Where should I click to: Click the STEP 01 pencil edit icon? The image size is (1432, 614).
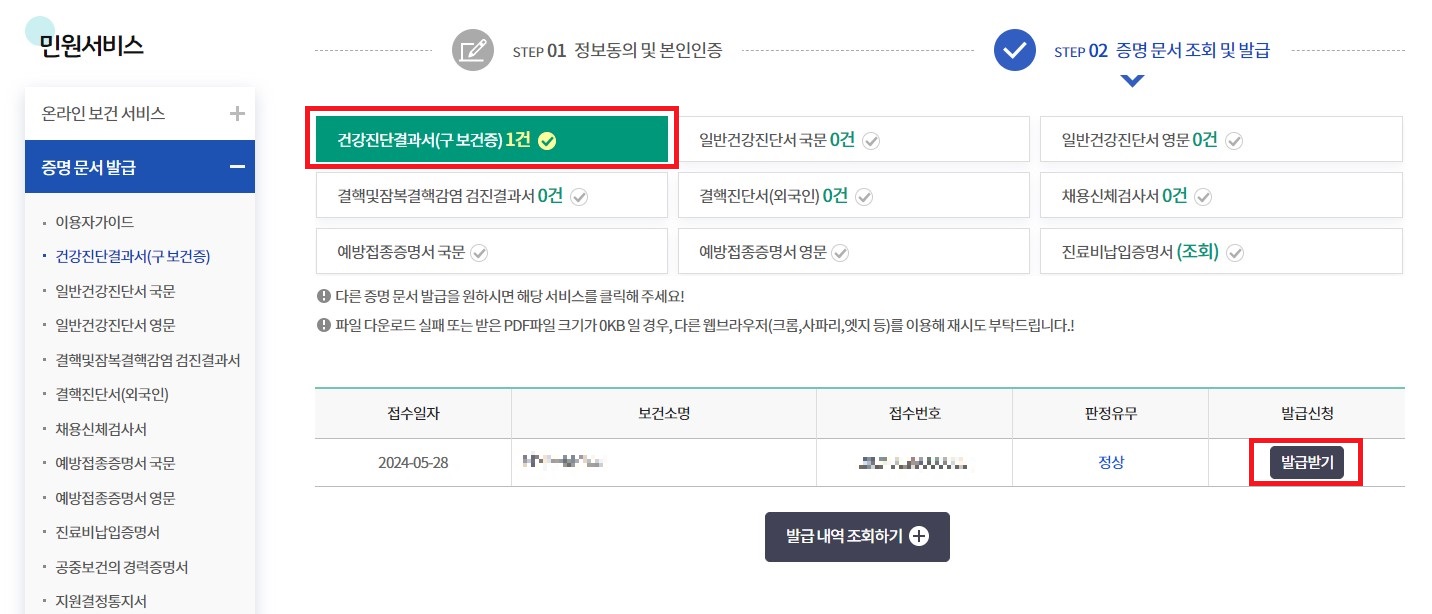tap(473, 50)
